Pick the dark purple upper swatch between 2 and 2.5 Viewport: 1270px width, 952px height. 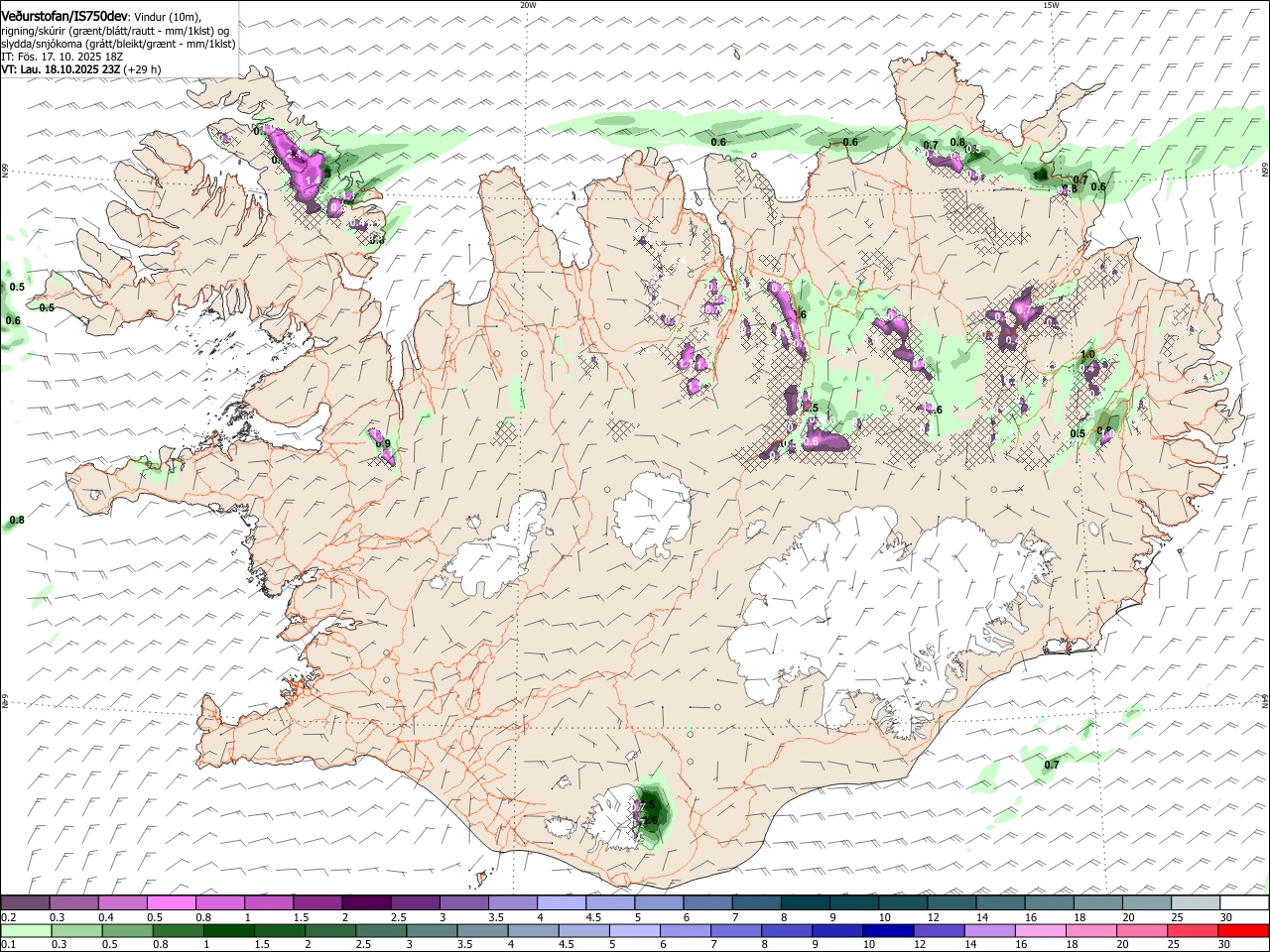click(x=366, y=903)
